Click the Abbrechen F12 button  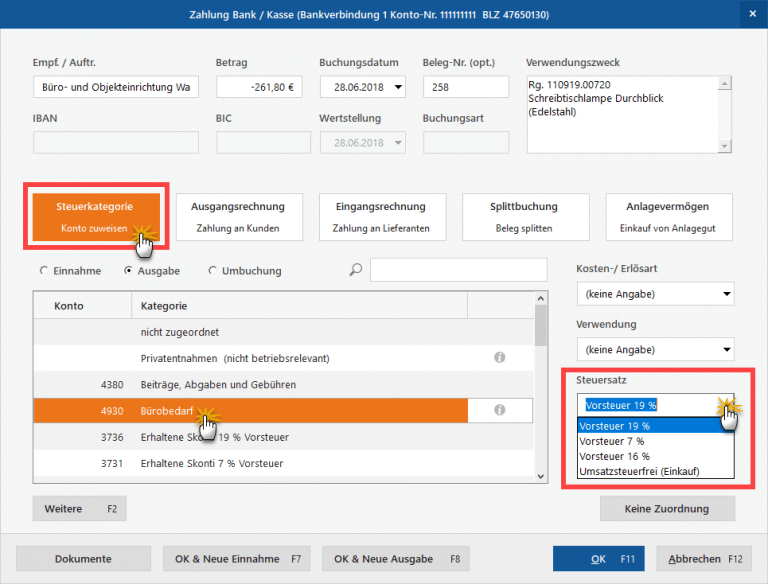click(704, 559)
